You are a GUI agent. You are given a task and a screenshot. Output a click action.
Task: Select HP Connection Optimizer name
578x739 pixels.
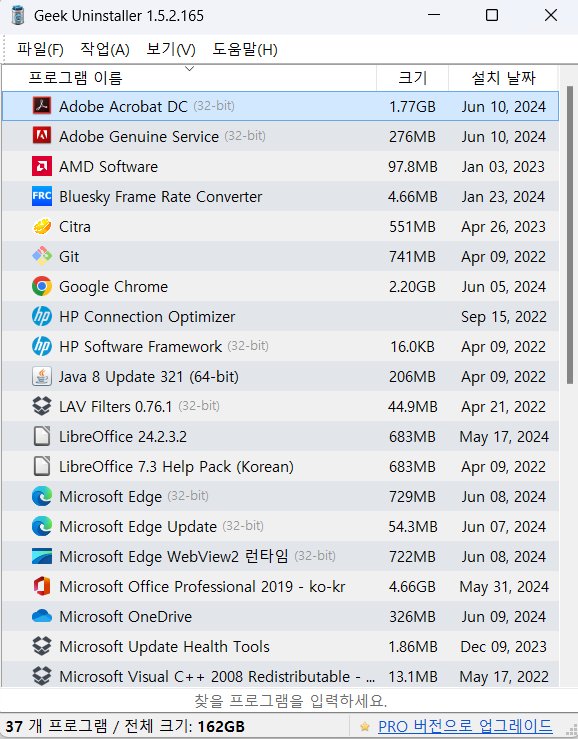(x=147, y=317)
